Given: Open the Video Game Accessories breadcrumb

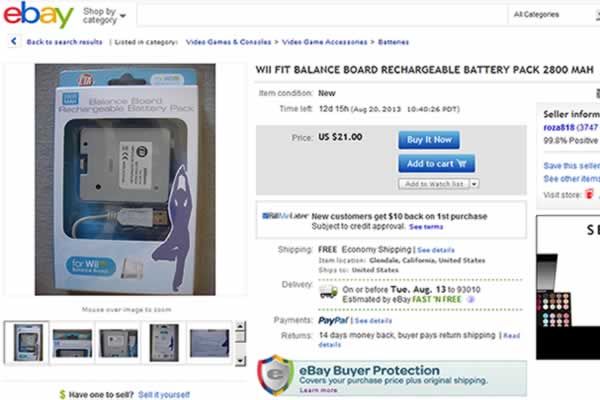Looking at the screenshot, I should 324,42.
